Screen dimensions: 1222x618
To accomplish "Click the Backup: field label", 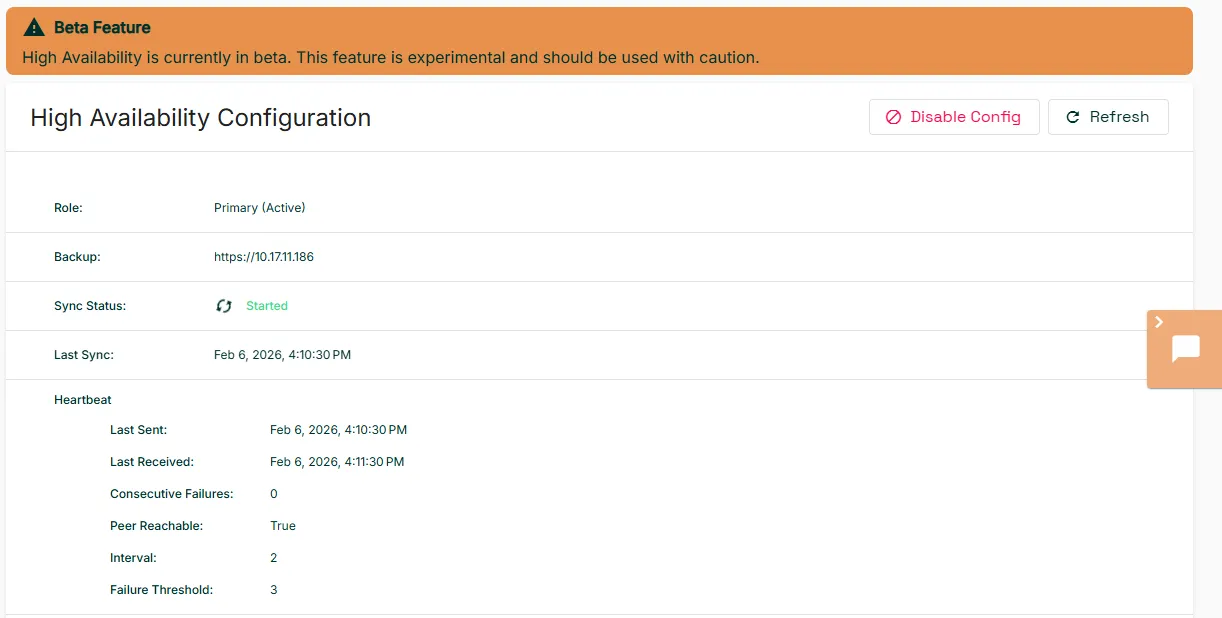I will coord(77,257).
